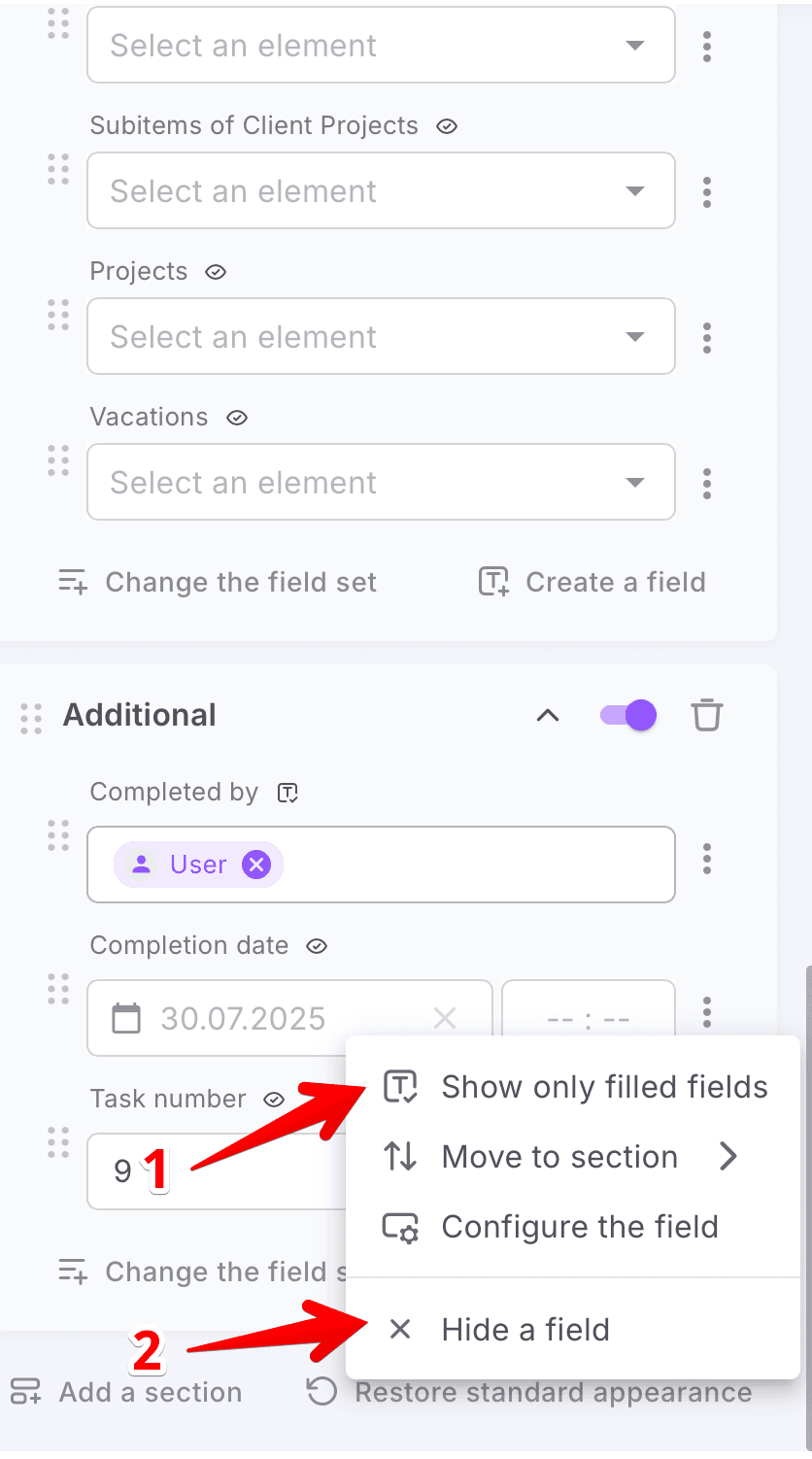Screen dimensions: 812x1459
Task: Delete the Additional section with trash icon
Action: click(x=706, y=716)
